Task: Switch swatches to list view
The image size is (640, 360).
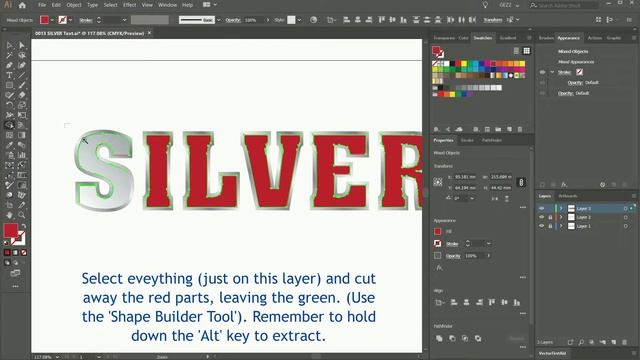Action: 516,51
